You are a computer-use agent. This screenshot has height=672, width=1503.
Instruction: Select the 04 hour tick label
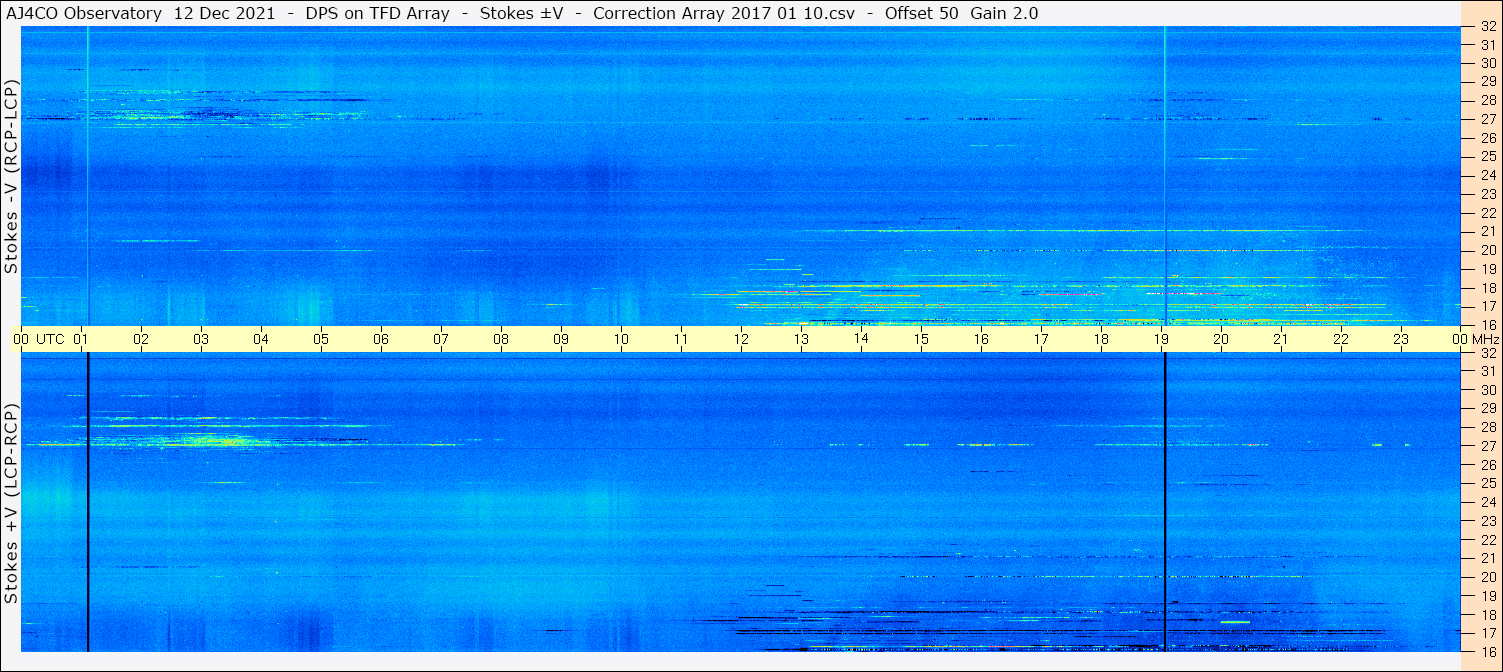click(262, 340)
